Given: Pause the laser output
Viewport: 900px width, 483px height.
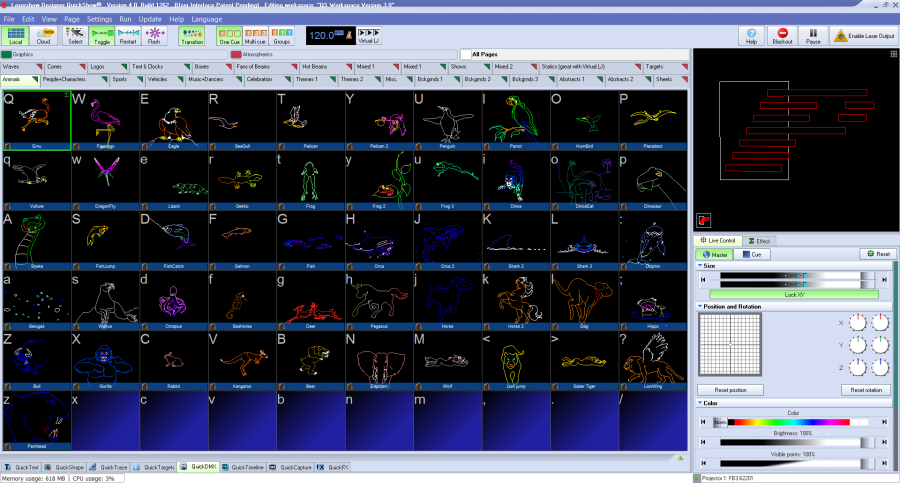Looking at the screenshot, I should (x=813, y=36).
